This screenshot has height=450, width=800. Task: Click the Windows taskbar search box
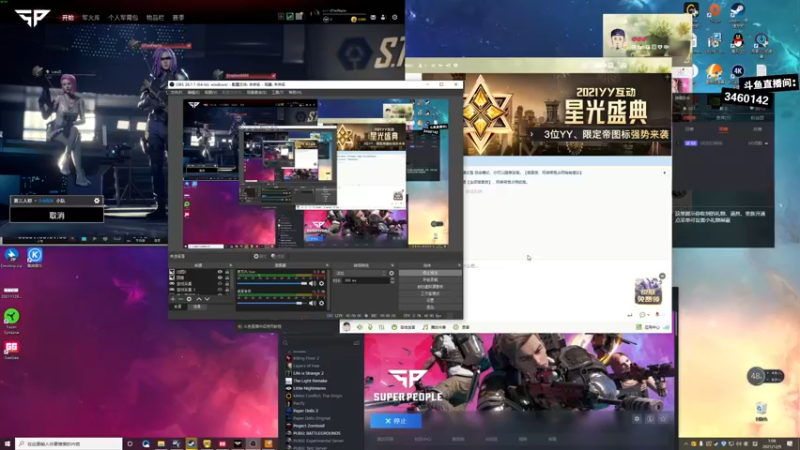tap(68, 444)
